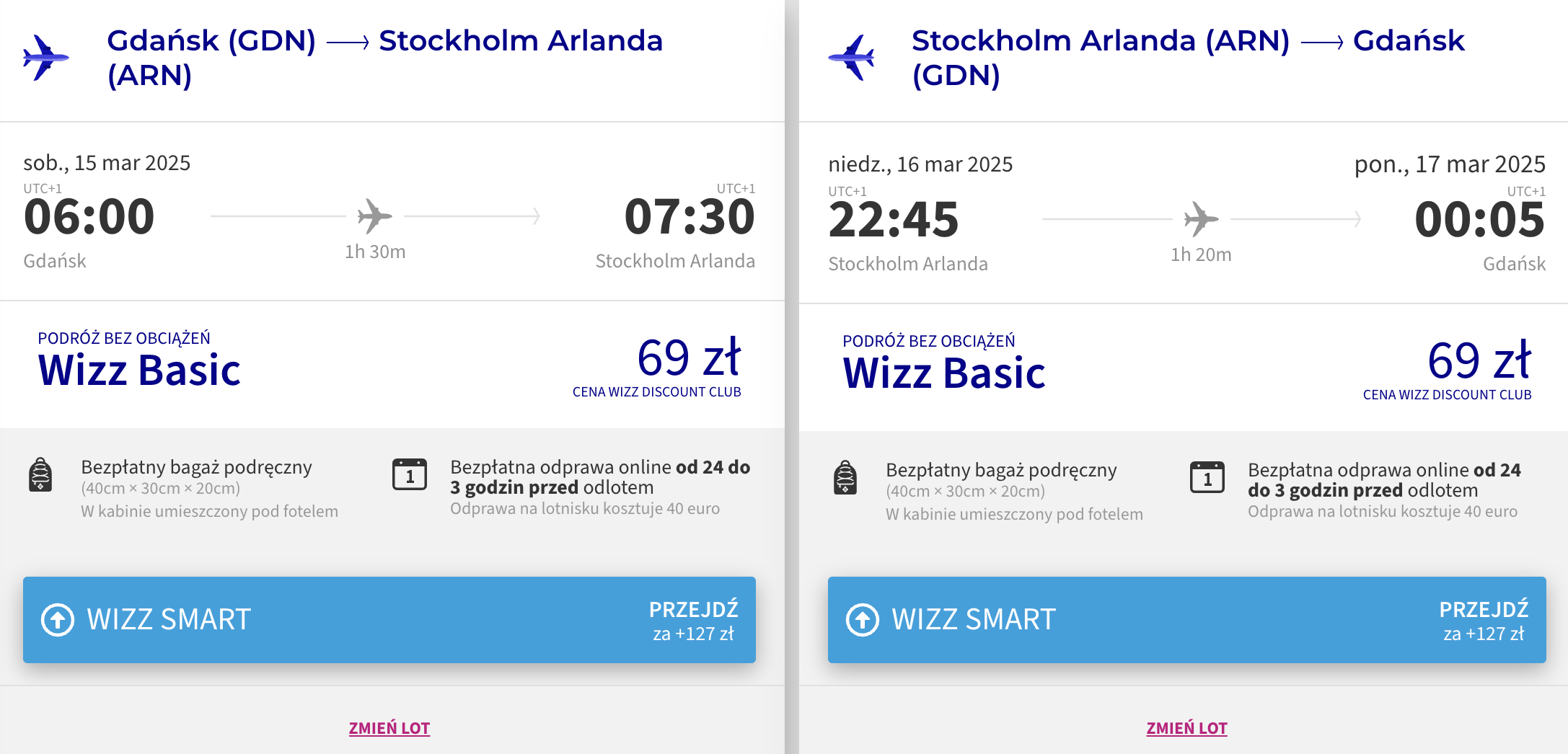This screenshot has width=1568, height=754.
Task: Click the upgrade arrow icon on right WIZZ SMART
Action: 863,620
